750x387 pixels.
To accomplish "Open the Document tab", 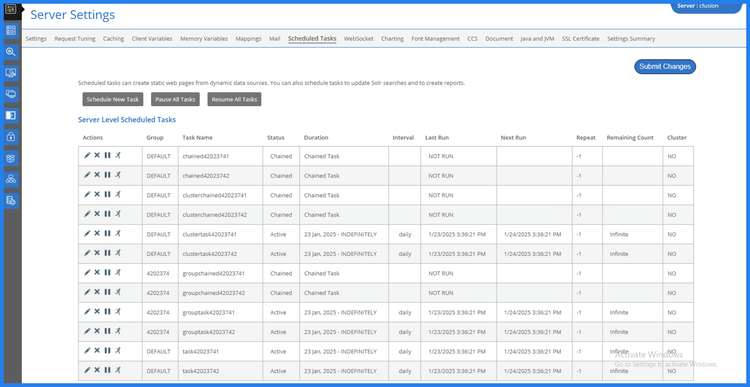I will point(499,39).
